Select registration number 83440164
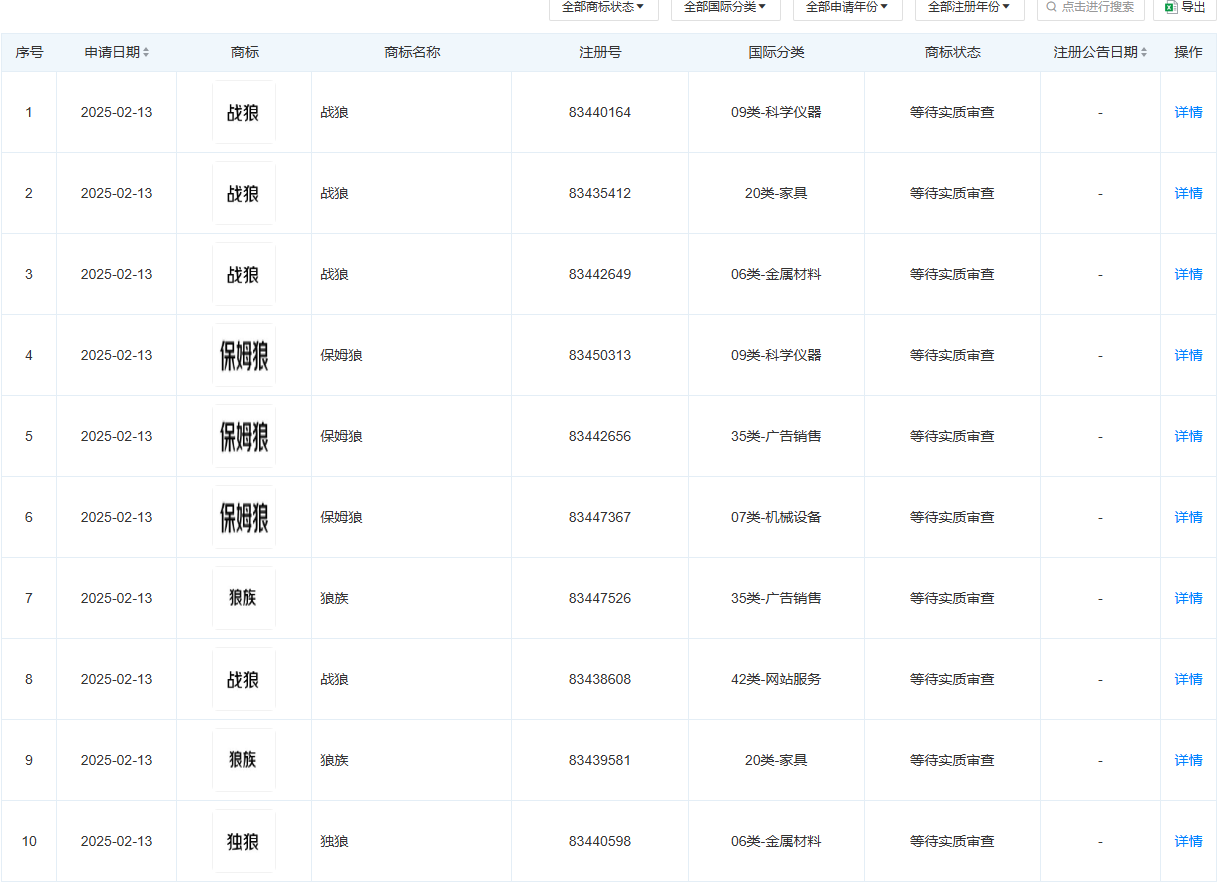 [x=600, y=112]
